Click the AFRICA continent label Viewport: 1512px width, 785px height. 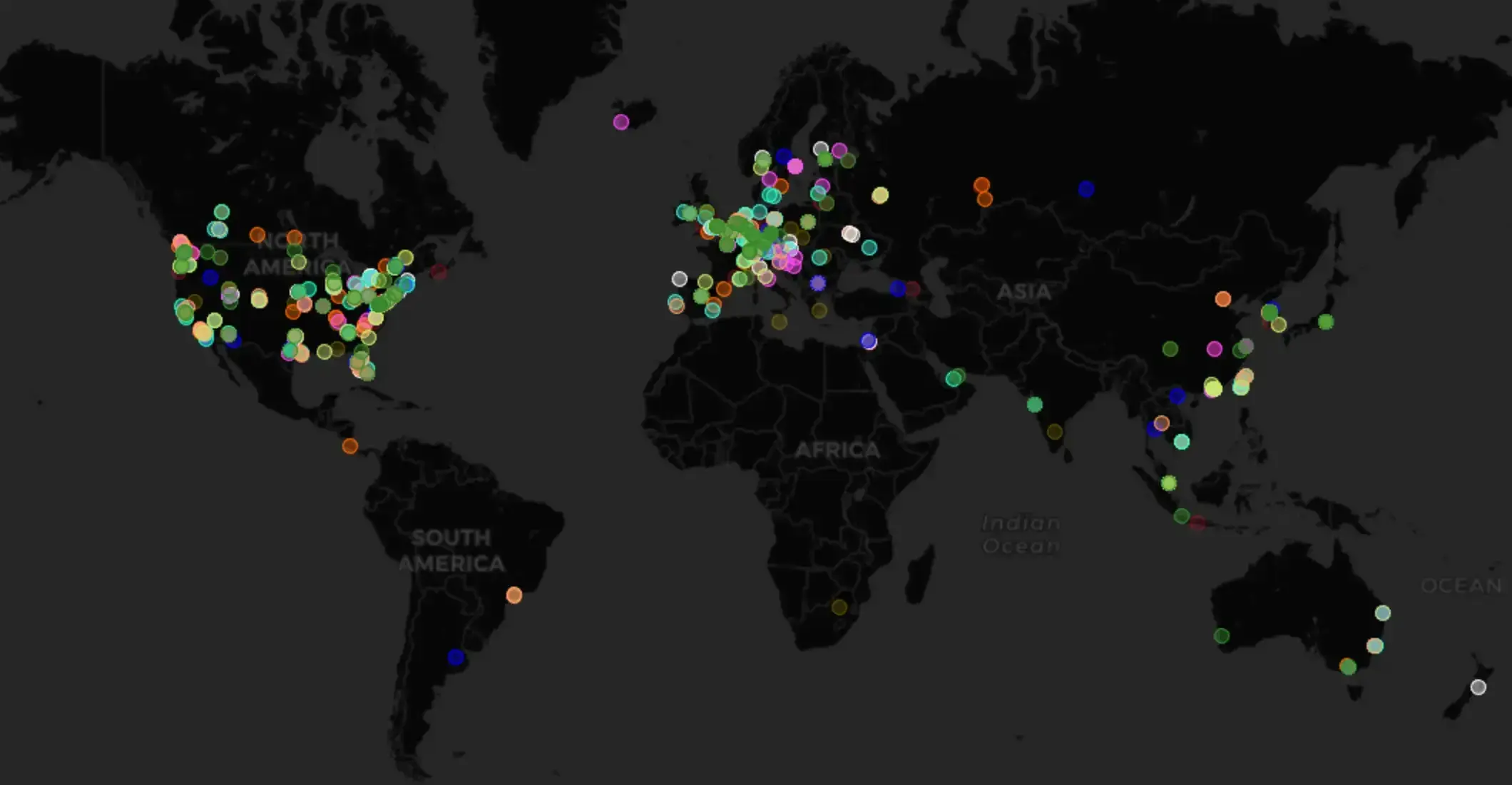point(837,450)
